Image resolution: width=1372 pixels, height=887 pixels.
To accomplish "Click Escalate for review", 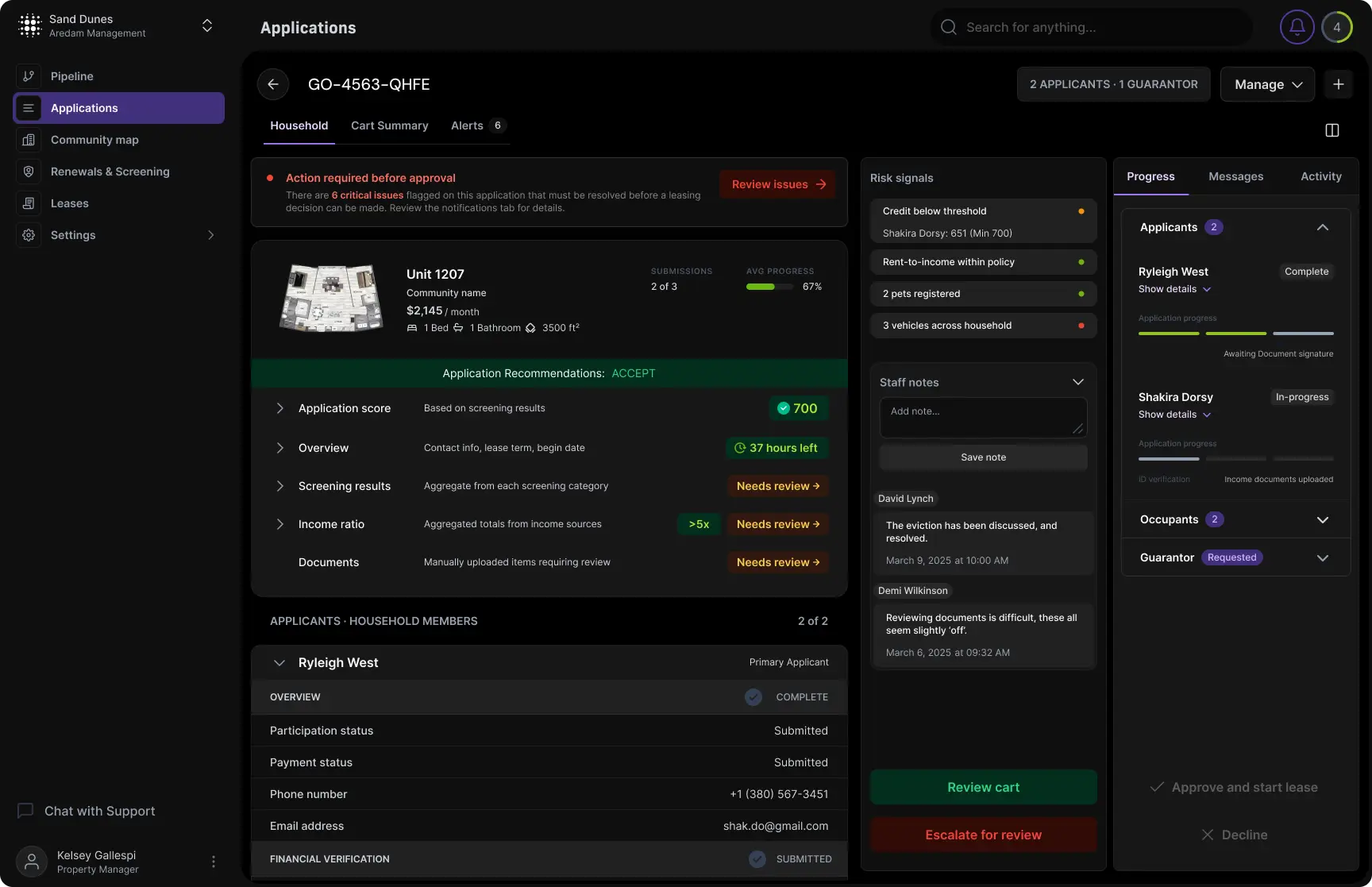I will pos(984,835).
